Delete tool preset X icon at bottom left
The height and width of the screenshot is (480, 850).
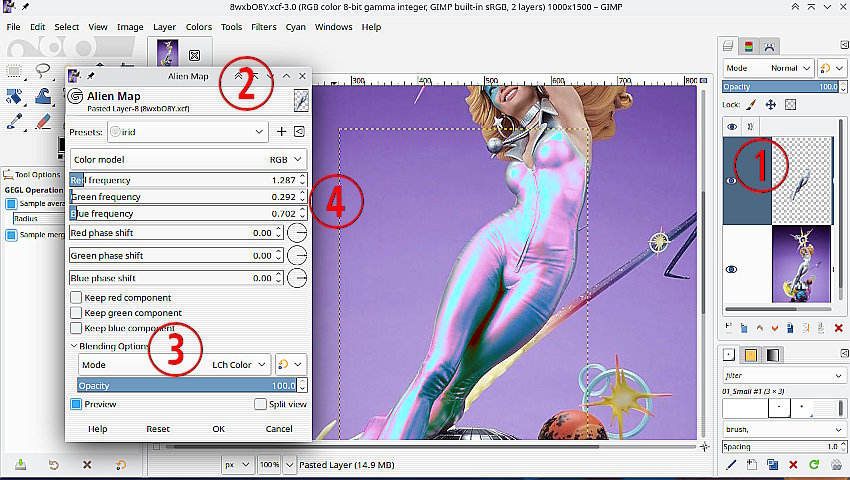(87, 465)
